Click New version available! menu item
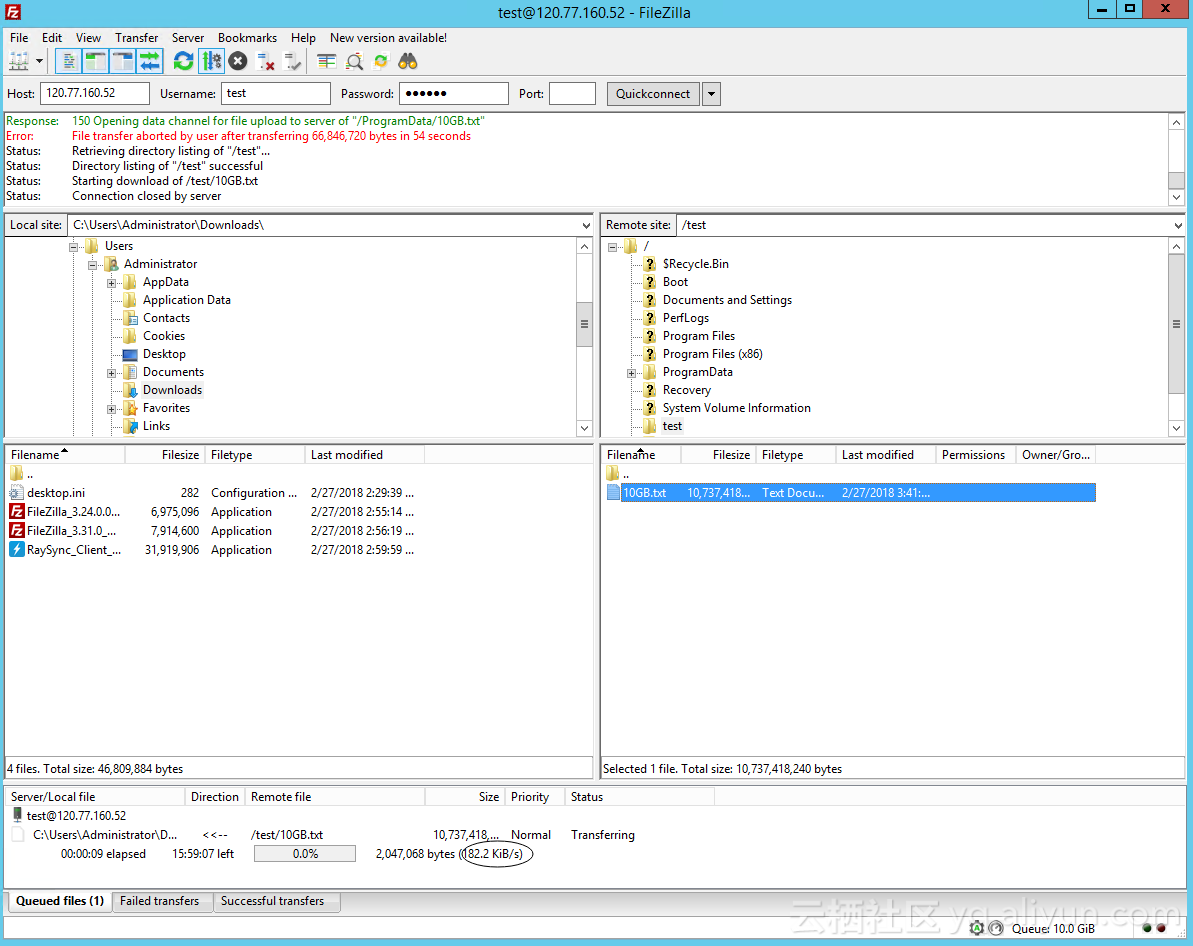The height and width of the screenshot is (946, 1193). (388, 37)
